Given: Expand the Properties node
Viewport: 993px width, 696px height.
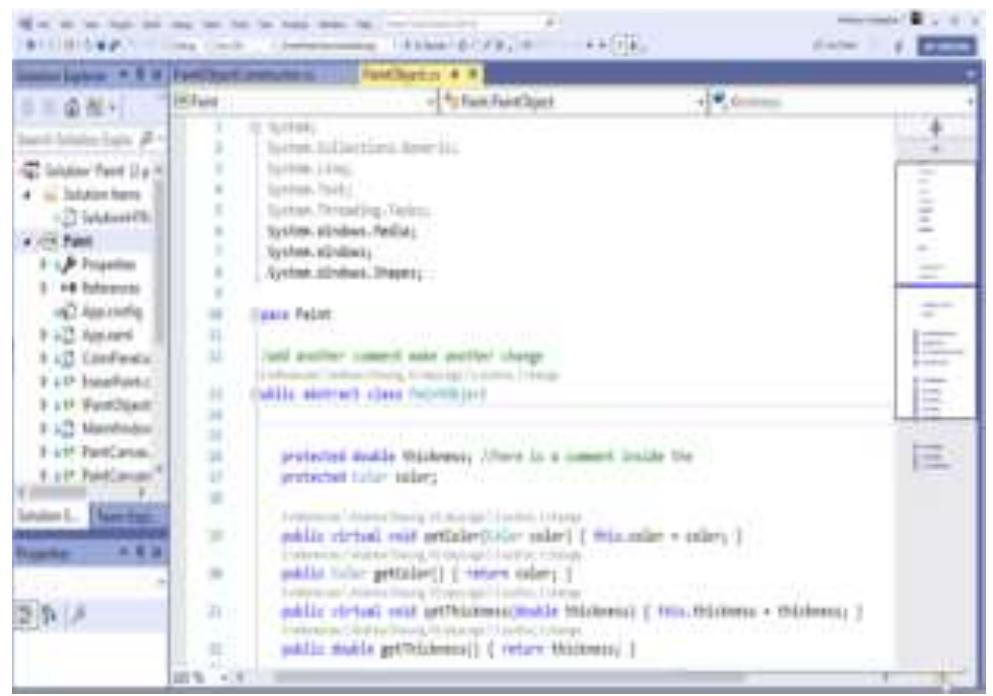Looking at the screenshot, I should coord(43,265).
